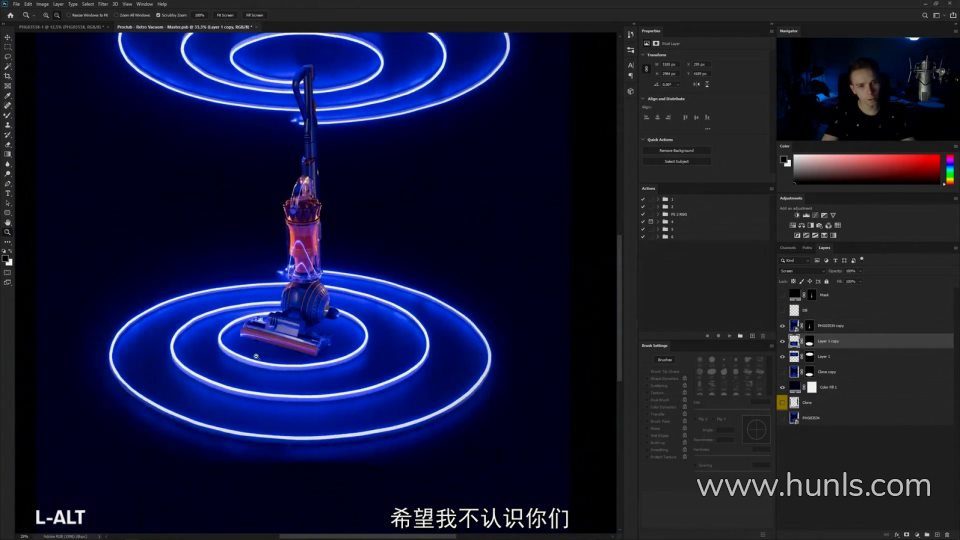This screenshot has height=540, width=960.
Task: Open the Image menu
Action: (x=42, y=4)
